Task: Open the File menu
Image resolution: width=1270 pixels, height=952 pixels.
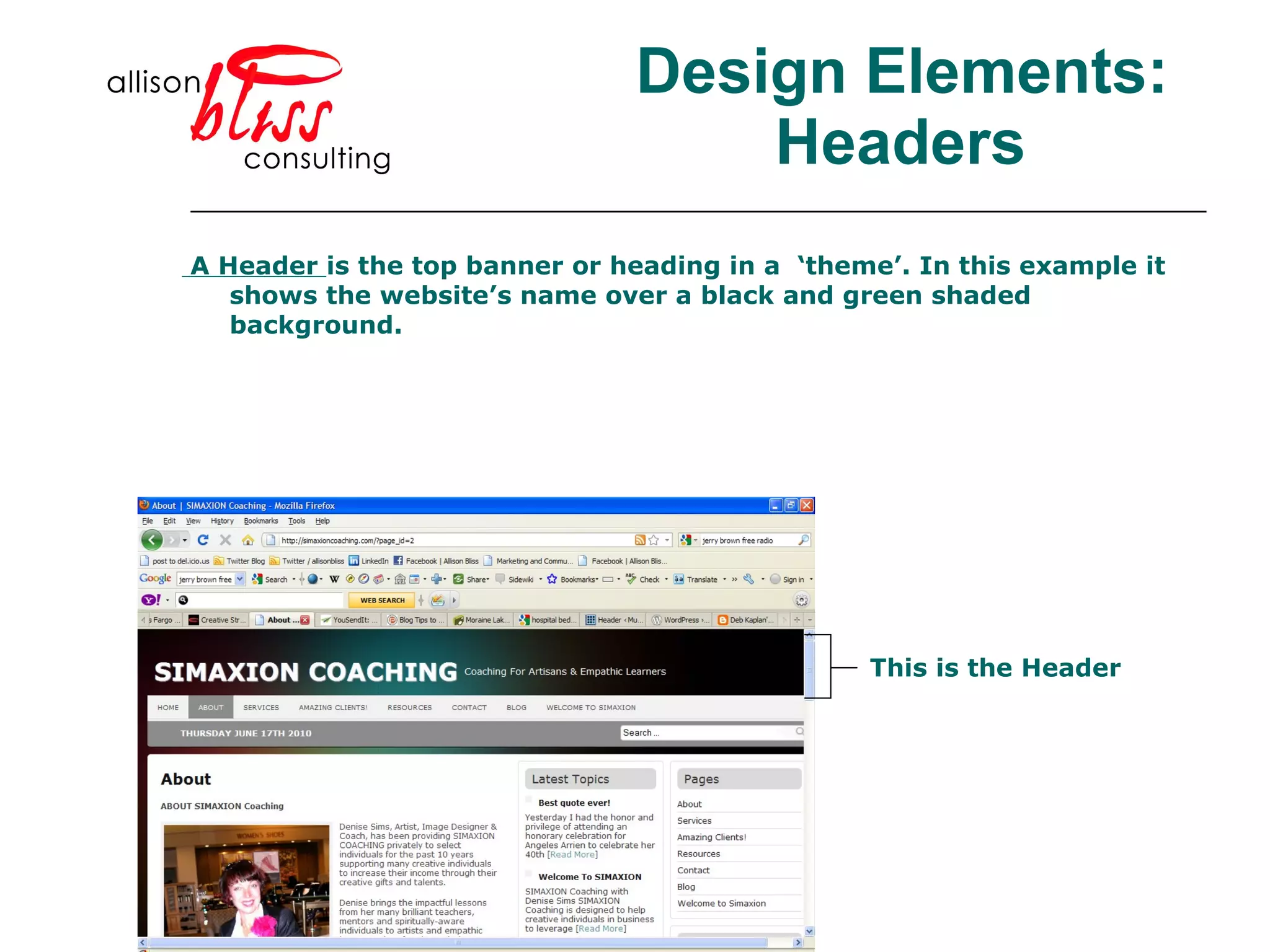Action: 147,521
